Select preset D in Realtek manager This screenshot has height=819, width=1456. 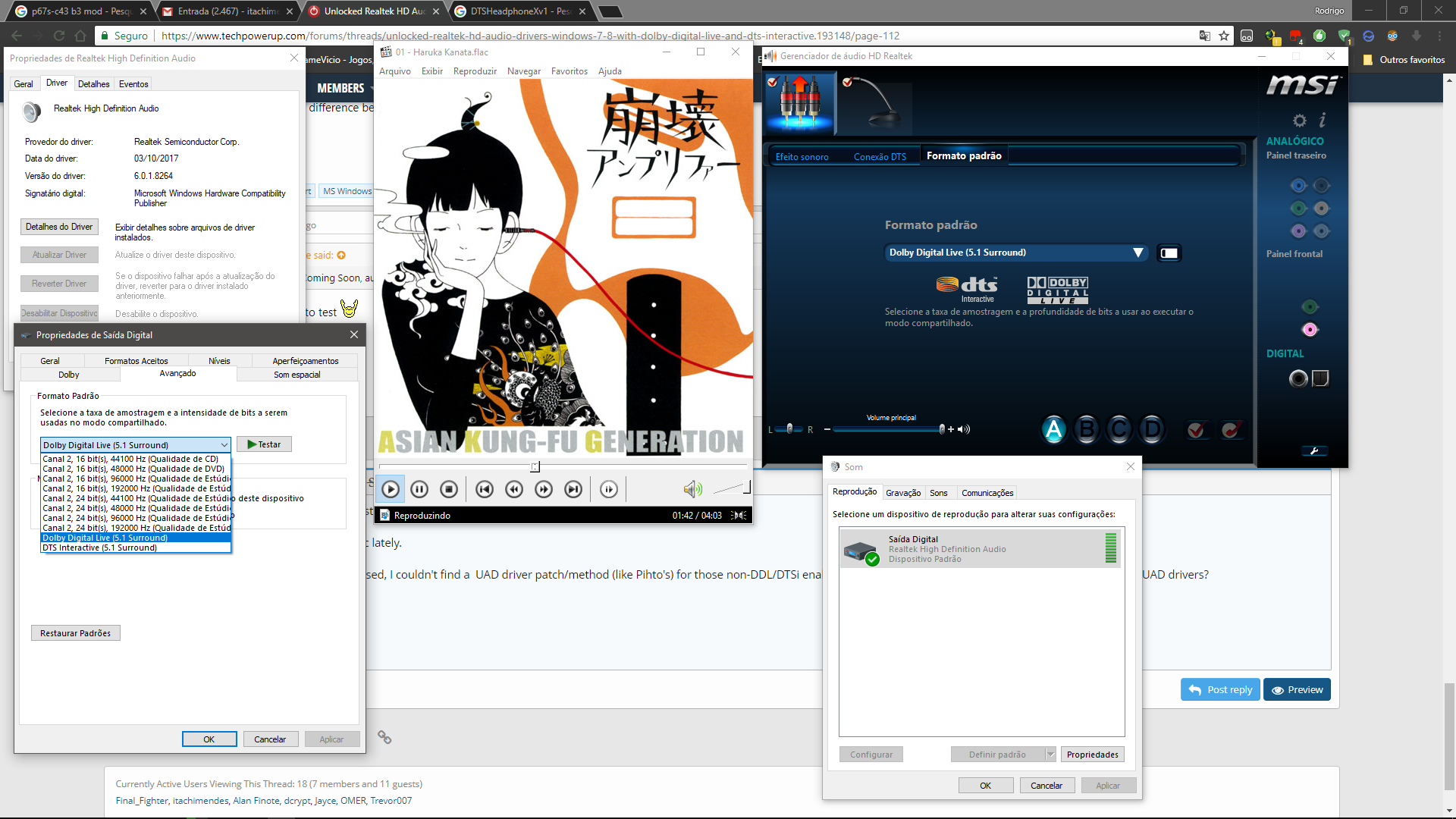(x=1152, y=430)
